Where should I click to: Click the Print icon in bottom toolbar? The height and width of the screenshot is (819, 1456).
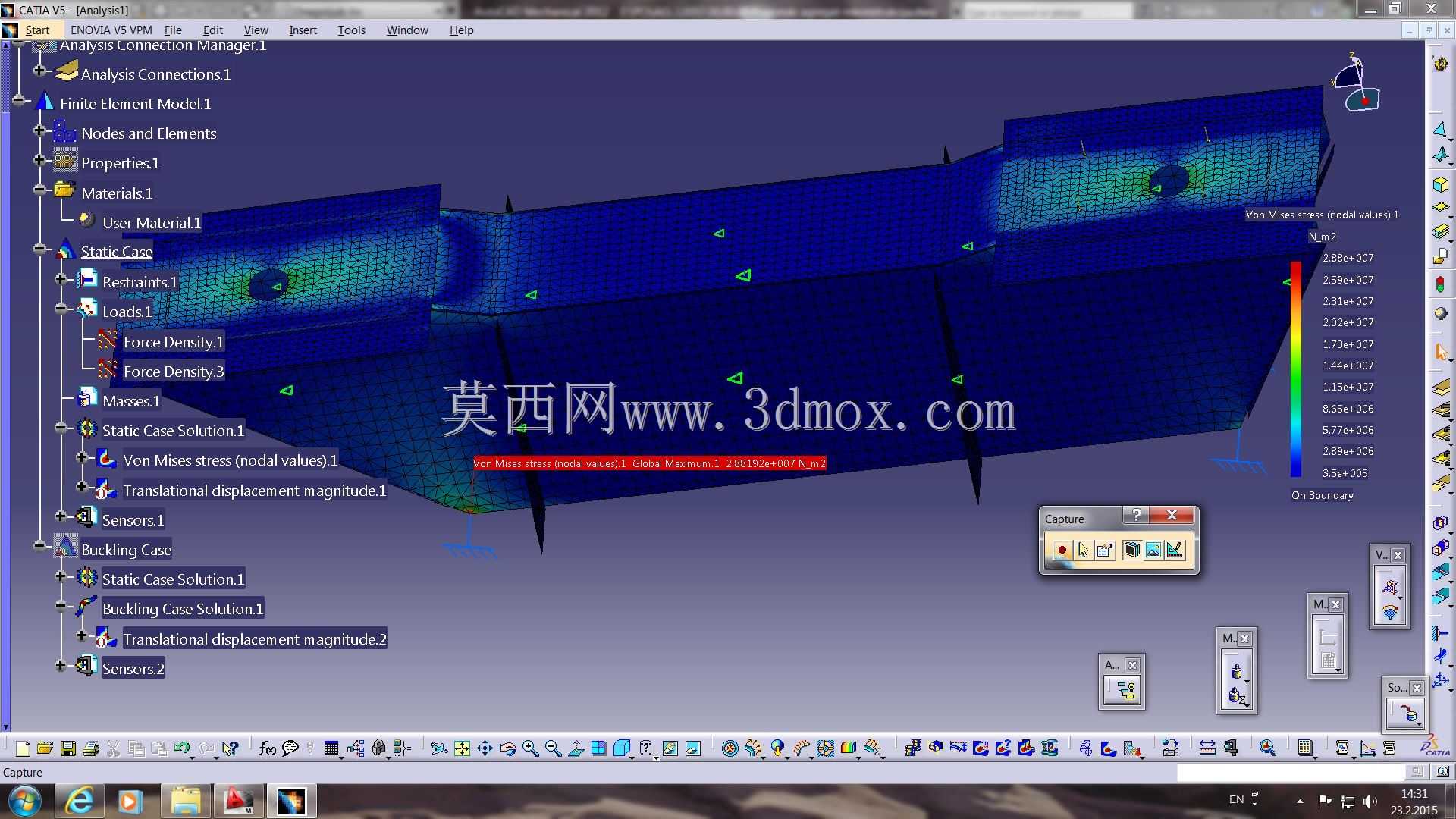coord(91,748)
